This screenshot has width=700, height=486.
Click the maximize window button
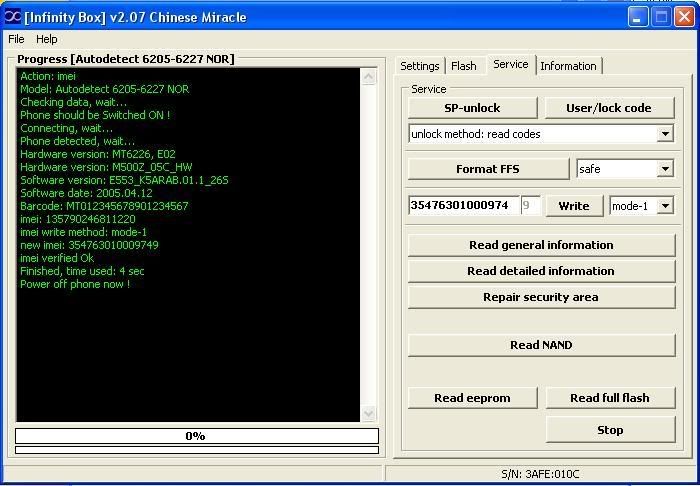coord(661,17)
